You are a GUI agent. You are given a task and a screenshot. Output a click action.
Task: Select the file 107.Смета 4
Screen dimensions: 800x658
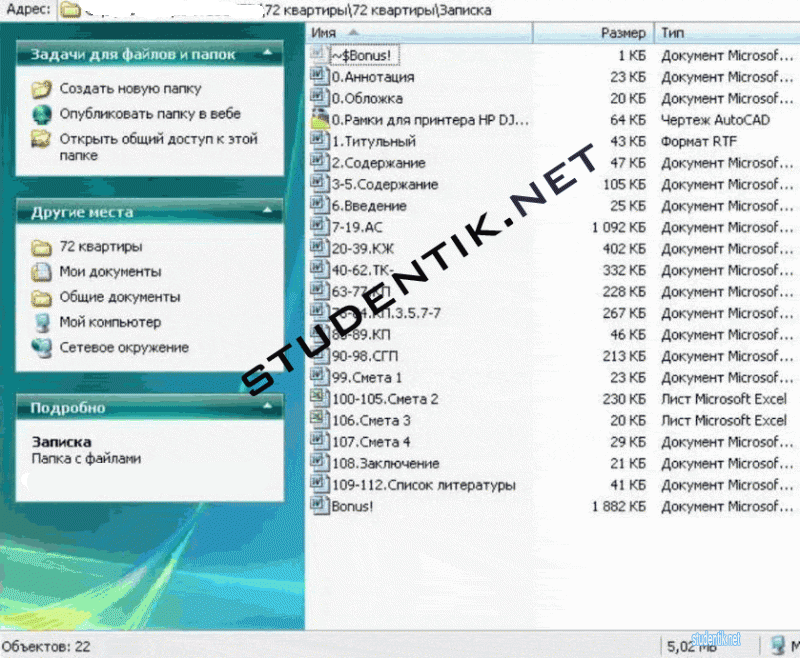coord(371,442)
